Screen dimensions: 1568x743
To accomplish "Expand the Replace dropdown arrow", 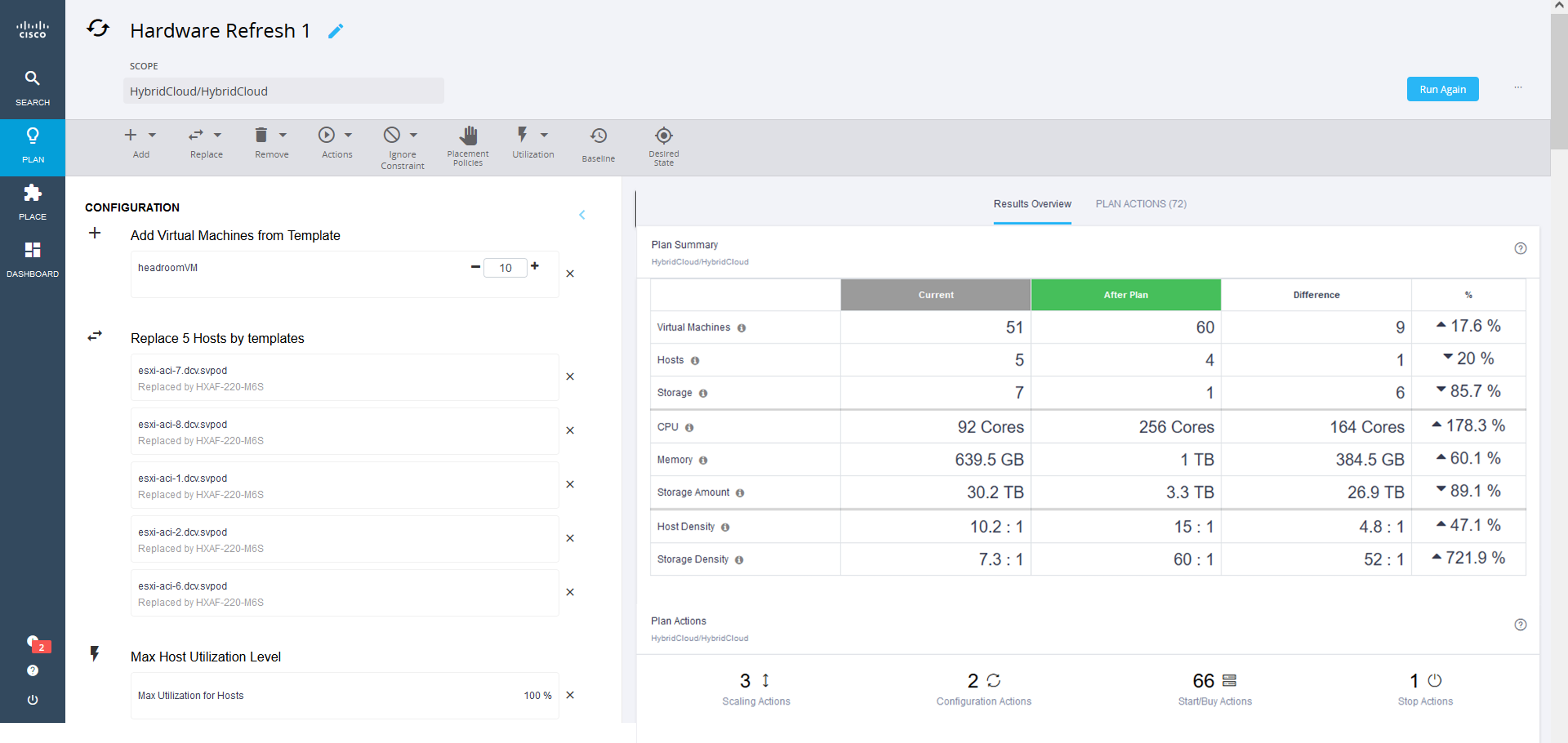I will tap(217, 135).
